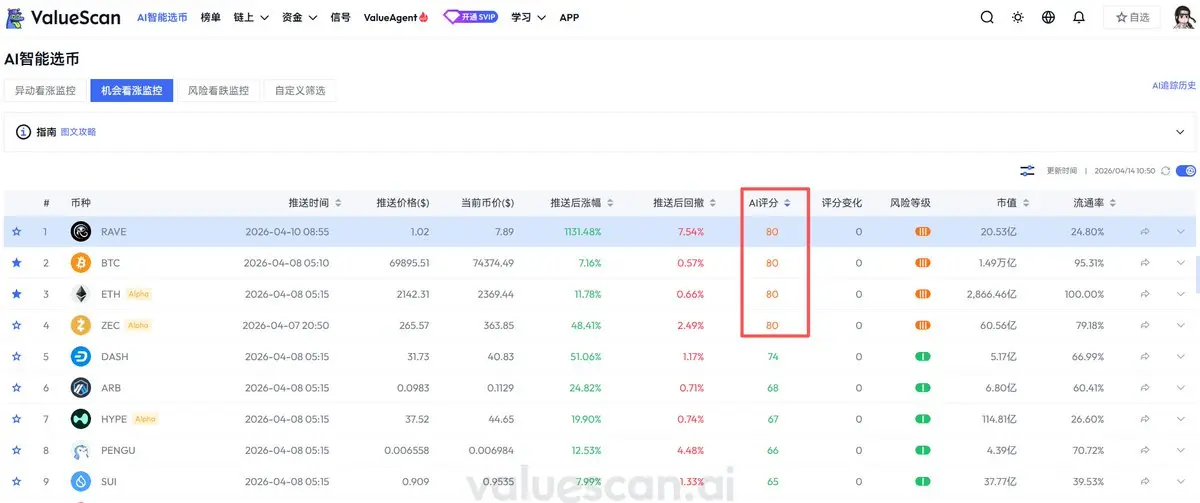Open language globe icon
This screenshot has height=503, width=1200.
pos(1048,17)
